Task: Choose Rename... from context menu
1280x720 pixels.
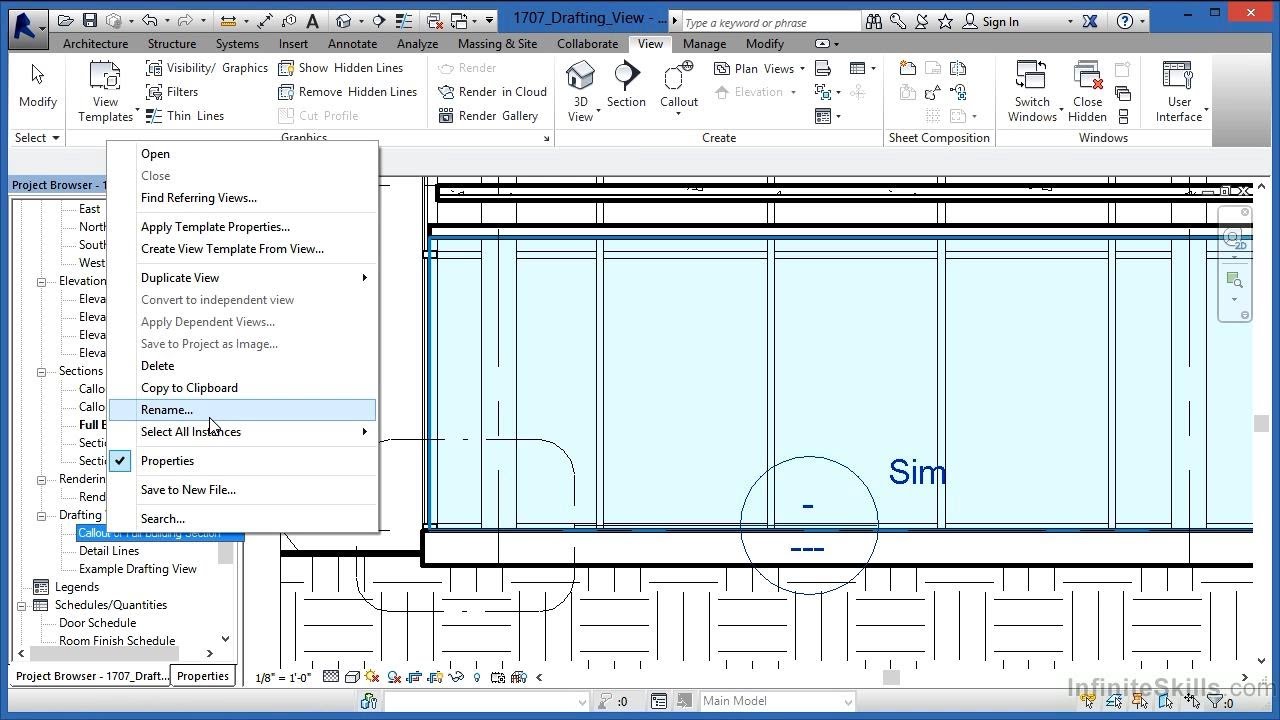Action: click(x=243, y=410)
